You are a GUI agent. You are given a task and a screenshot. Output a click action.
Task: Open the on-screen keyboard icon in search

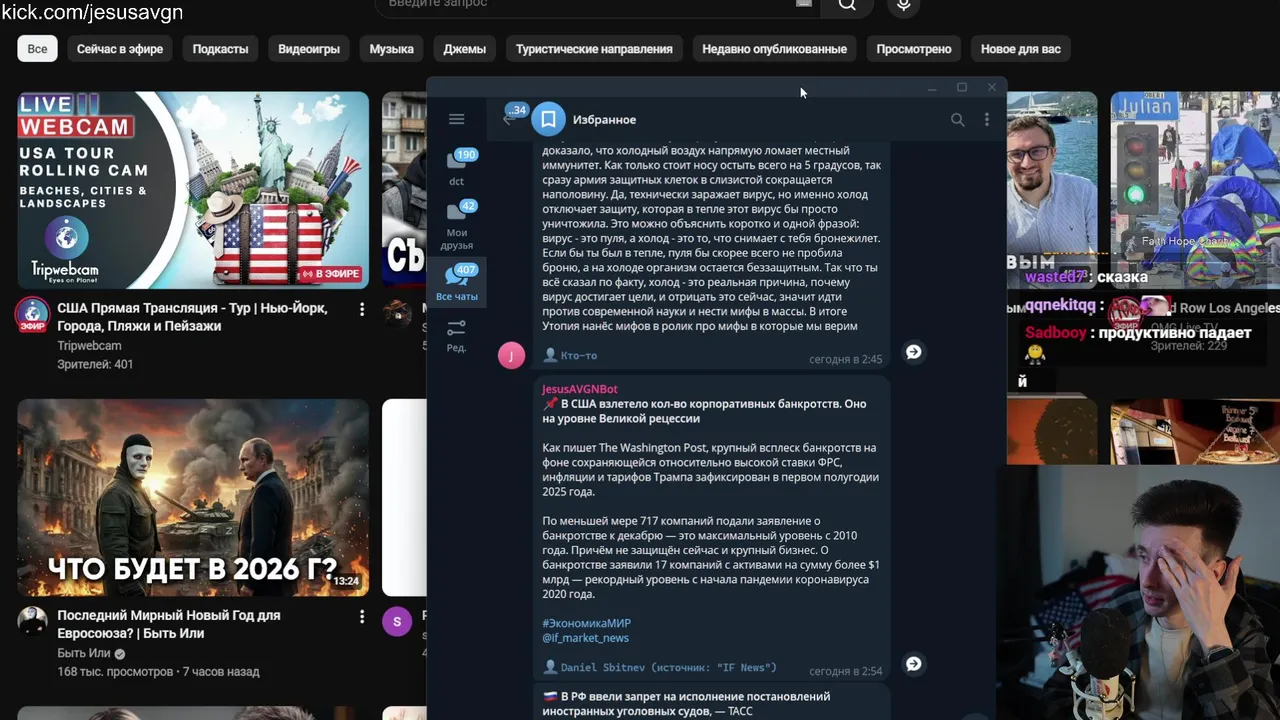tap(804, 4)
